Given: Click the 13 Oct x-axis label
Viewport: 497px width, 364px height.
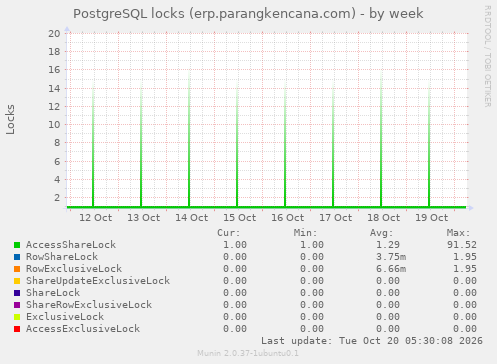Looking at the screenshot, I should pyautogui.click(x=144, y=218).
